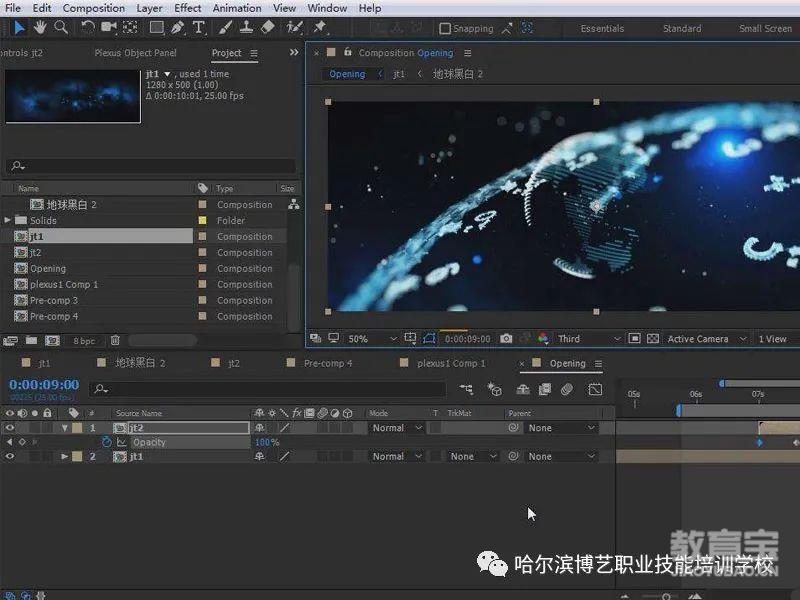Create a new composition from Project panel footer

(52, 340)
